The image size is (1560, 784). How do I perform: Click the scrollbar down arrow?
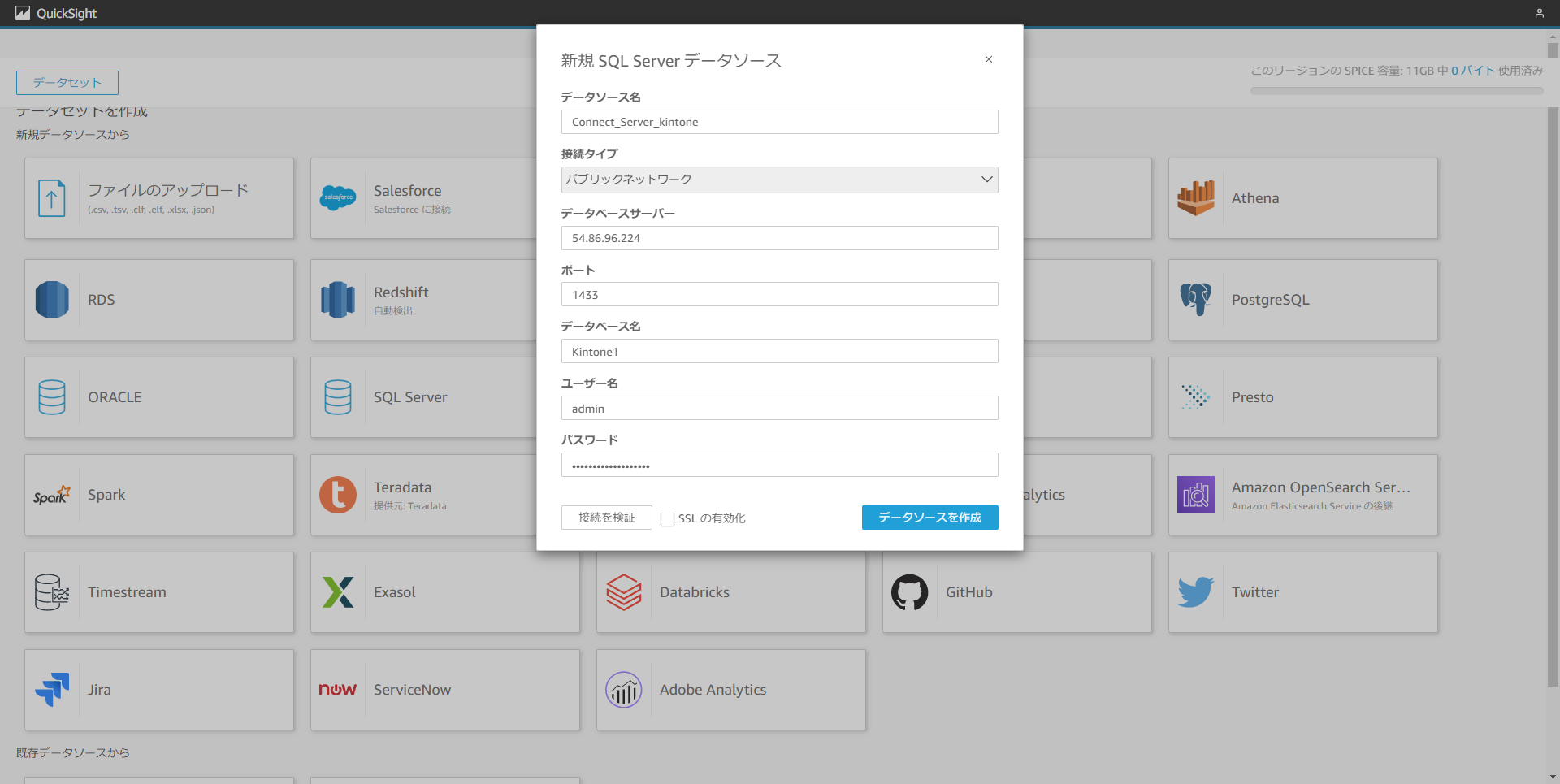[1553, 778]
